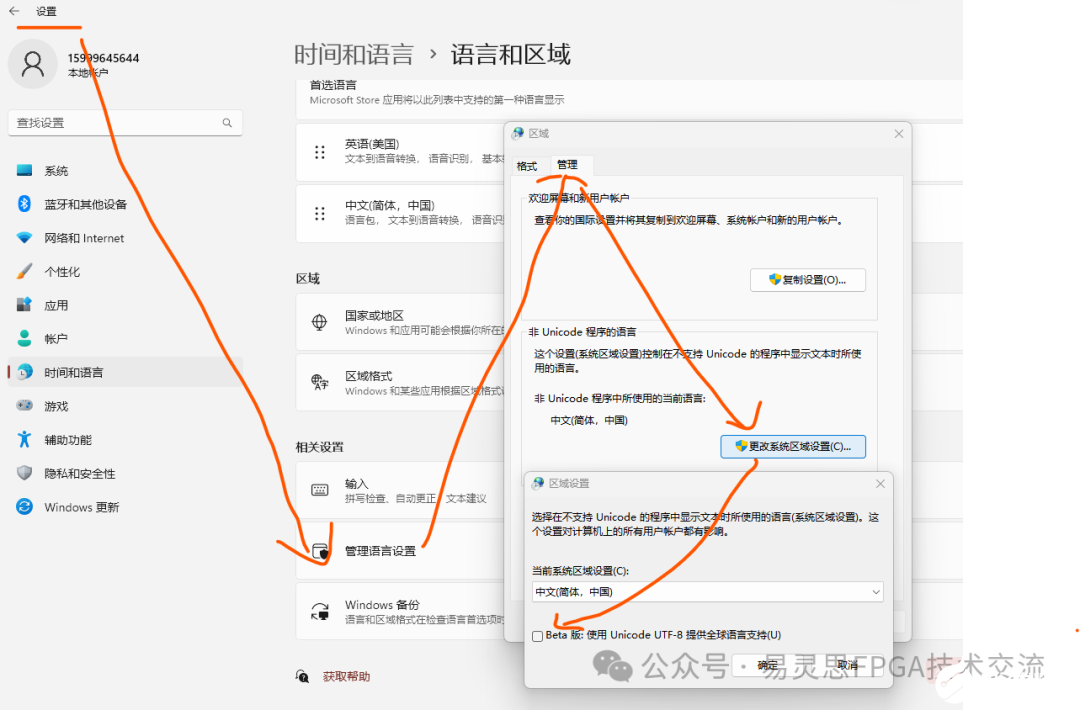
Task: Switch to the 格式 tab
Action: click(x=526, y=166)
